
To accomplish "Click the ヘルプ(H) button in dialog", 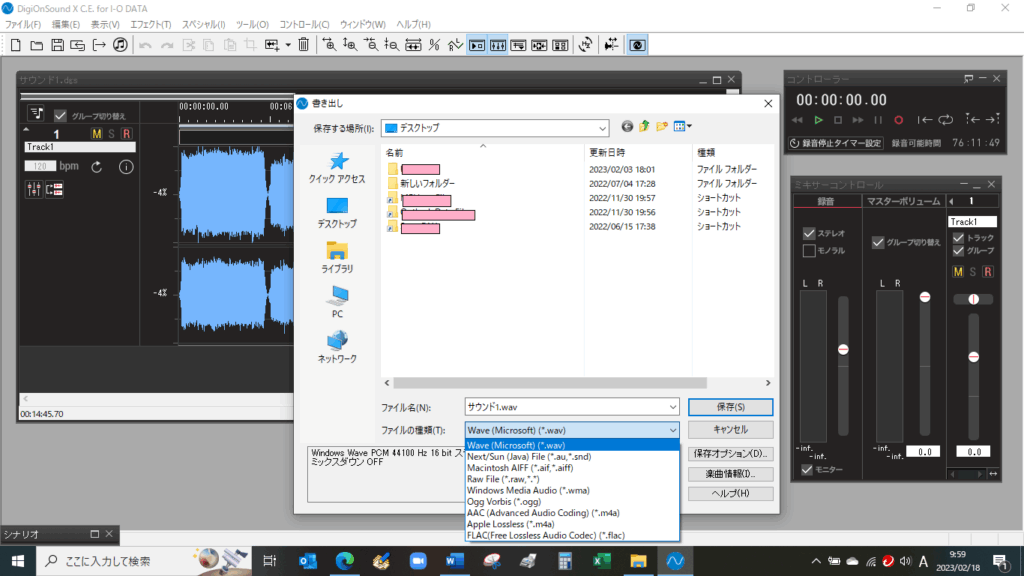I will pyautogui.click(x=730, y=494).
